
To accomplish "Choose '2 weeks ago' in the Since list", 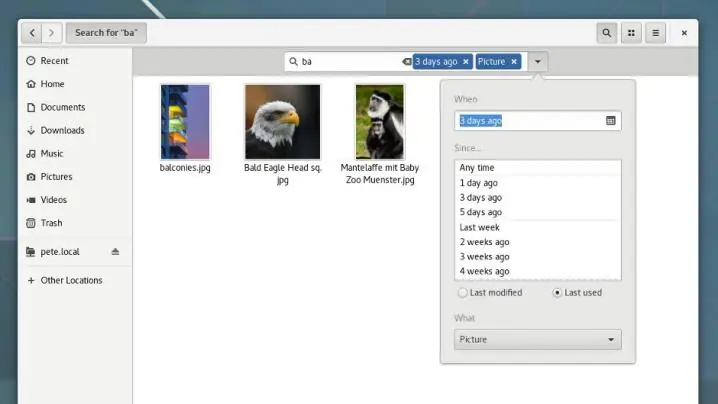I will [538, 242].
